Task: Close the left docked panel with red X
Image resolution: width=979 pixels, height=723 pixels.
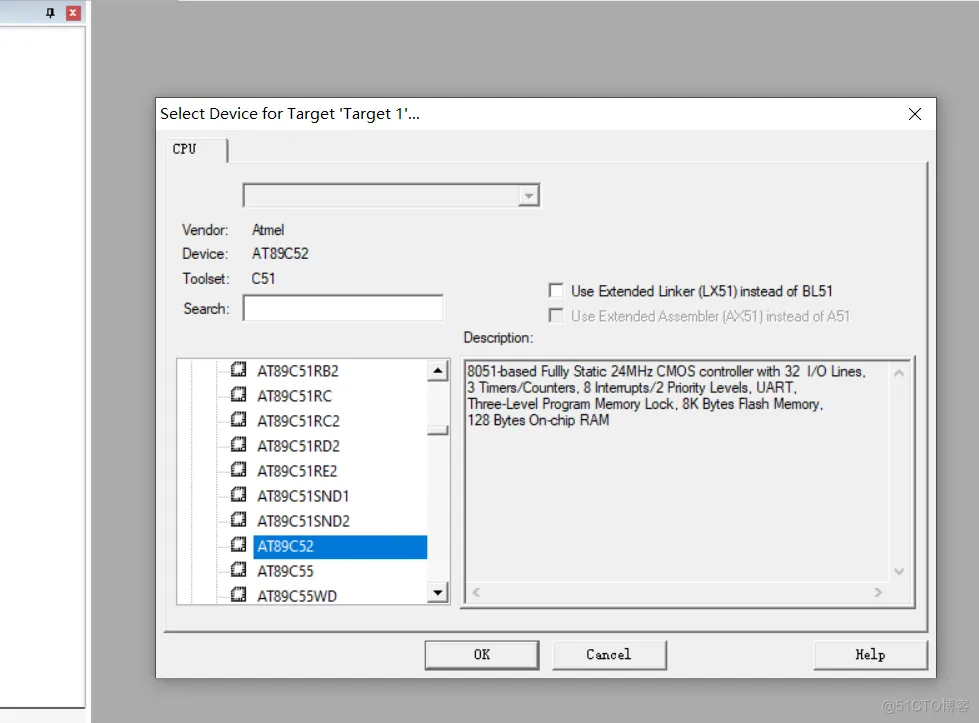Action: [73, 12]
